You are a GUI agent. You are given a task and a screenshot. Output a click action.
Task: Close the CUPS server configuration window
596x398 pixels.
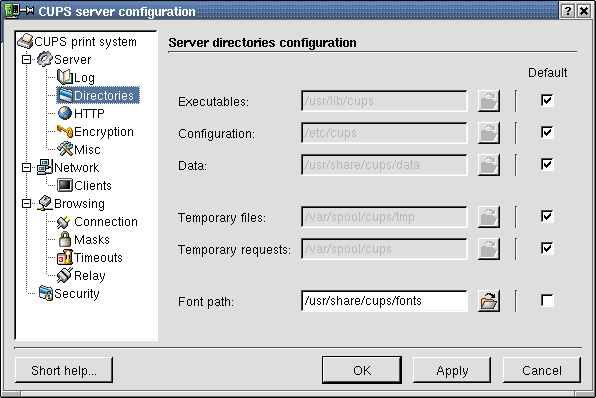584,11
